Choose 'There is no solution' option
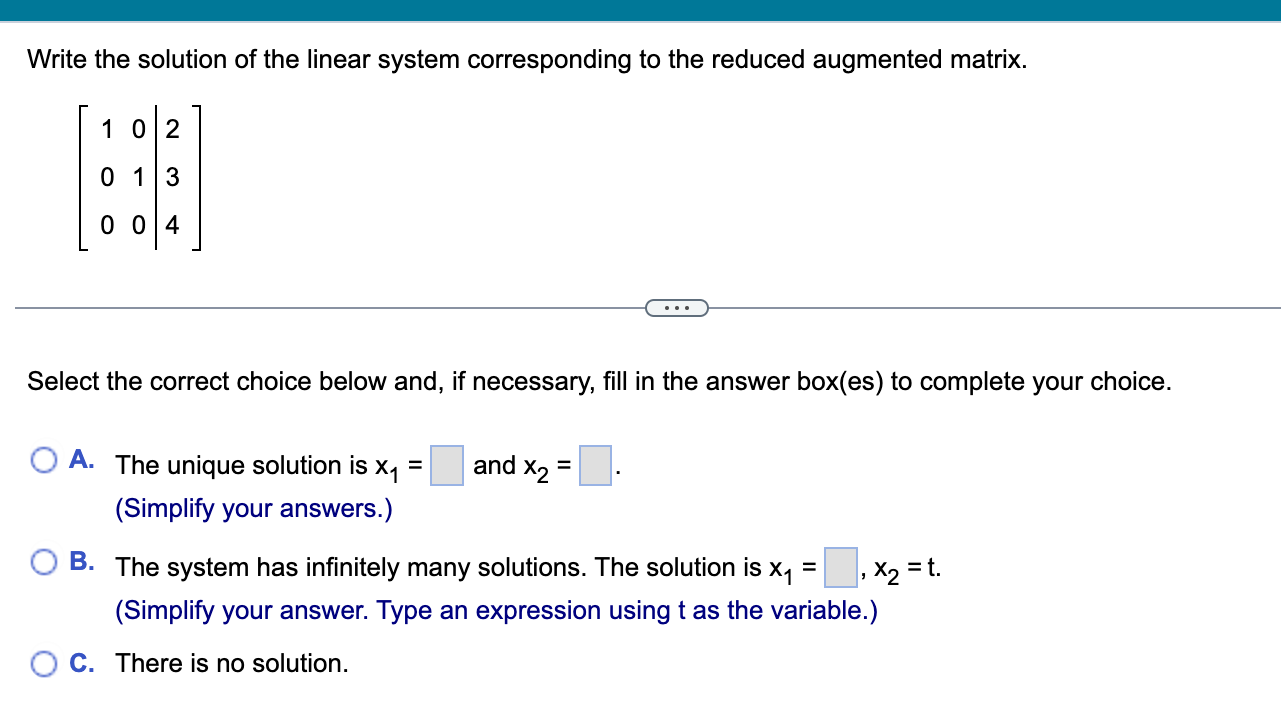The height and width of the screenshot is (715, 1281). (231, 663)
